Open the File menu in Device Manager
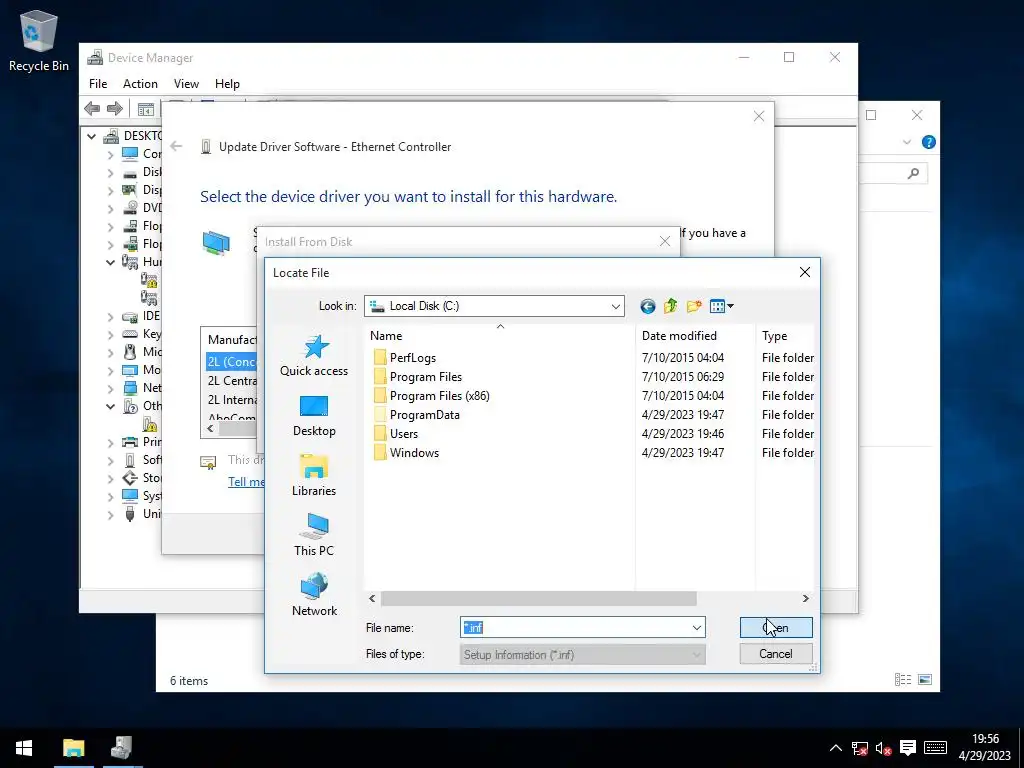 (x=98, y=84)
